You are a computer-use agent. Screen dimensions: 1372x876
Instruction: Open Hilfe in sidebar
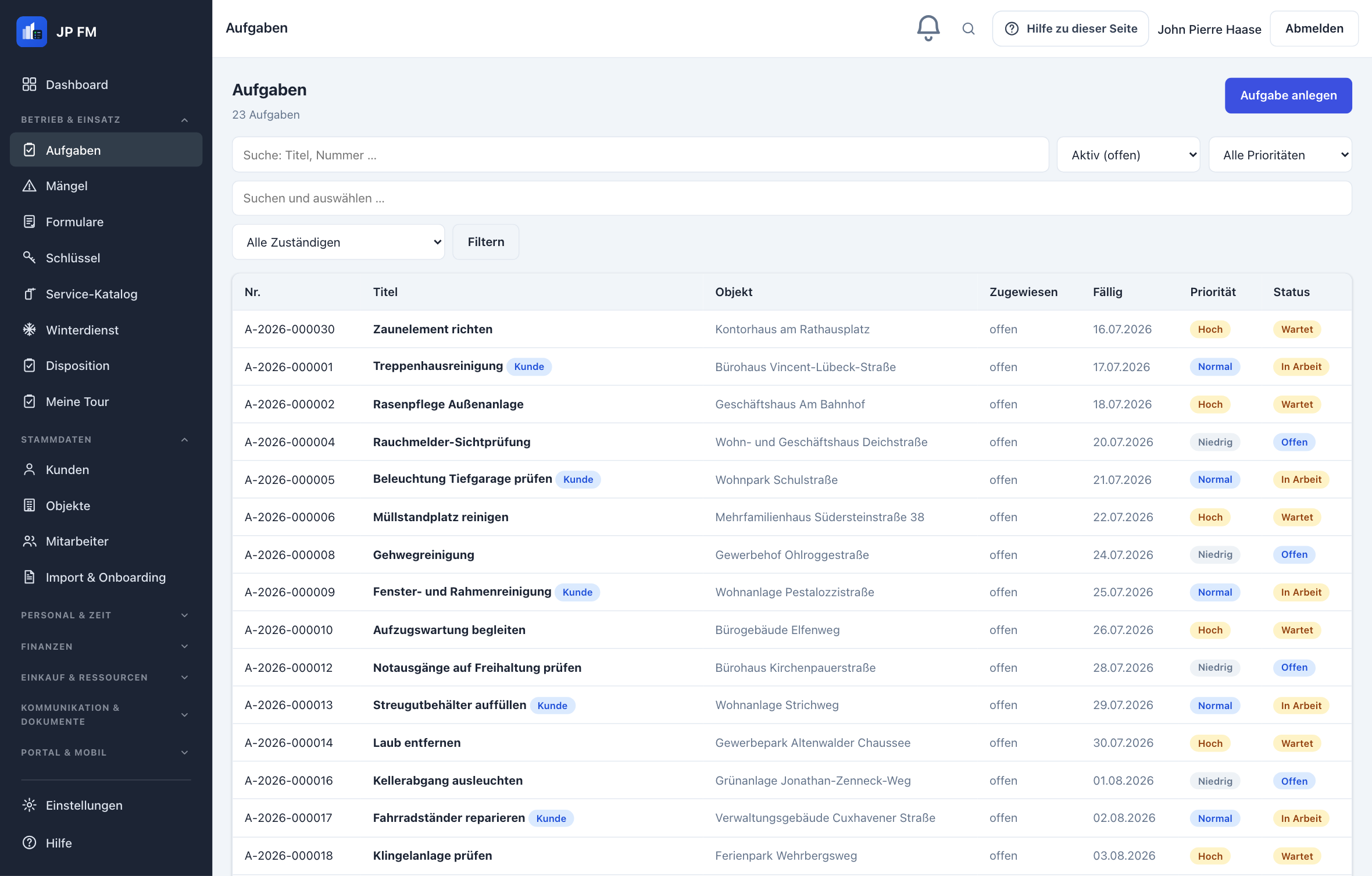click(x=106, y=843)
